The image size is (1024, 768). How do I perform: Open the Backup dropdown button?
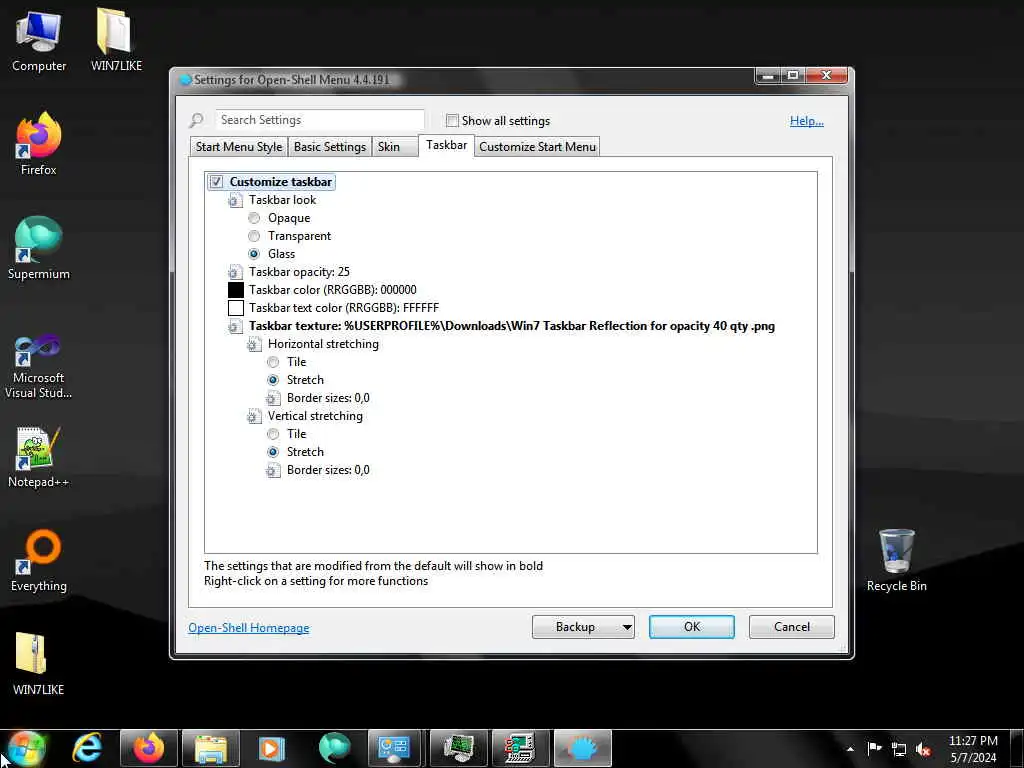583,627
